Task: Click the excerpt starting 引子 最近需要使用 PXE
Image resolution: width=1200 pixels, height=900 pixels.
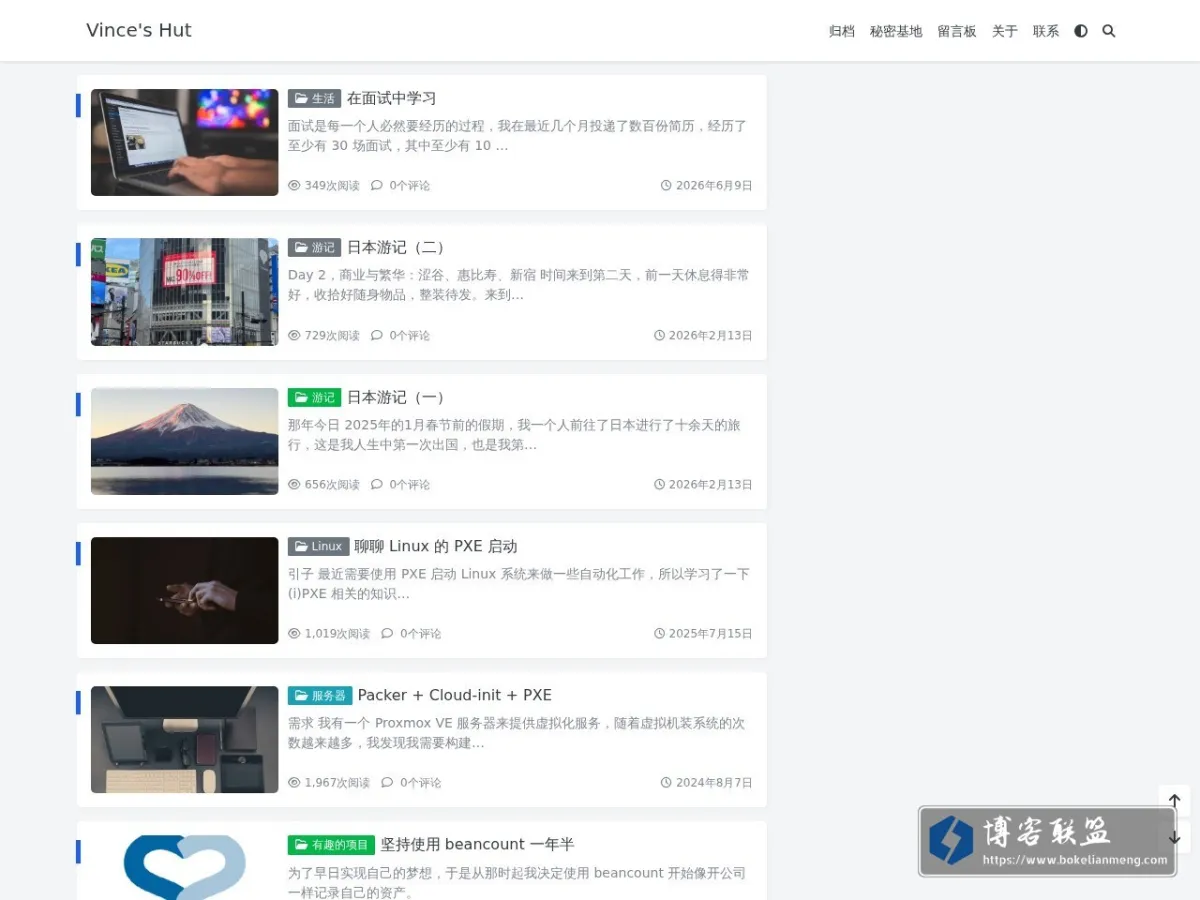Action: pos(519,583)
